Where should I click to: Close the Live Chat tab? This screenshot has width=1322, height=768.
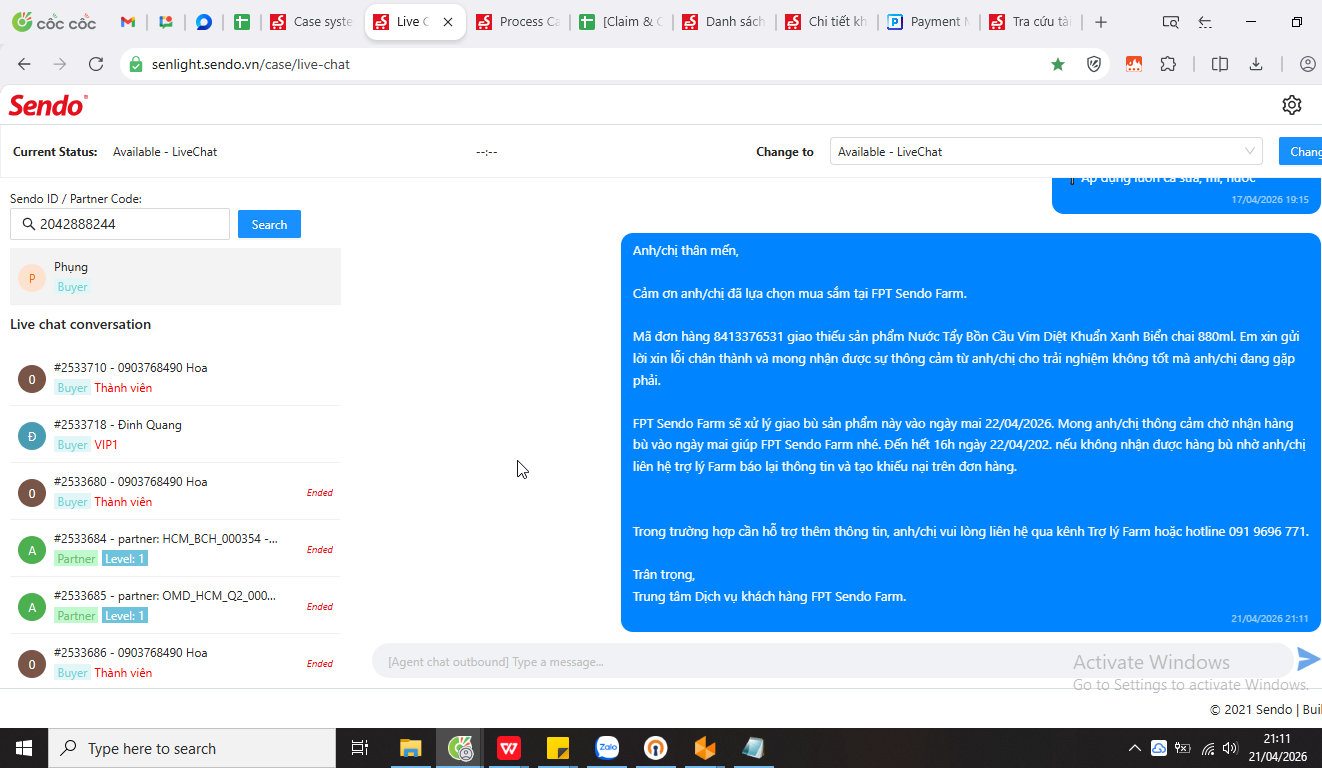(447, 22)
